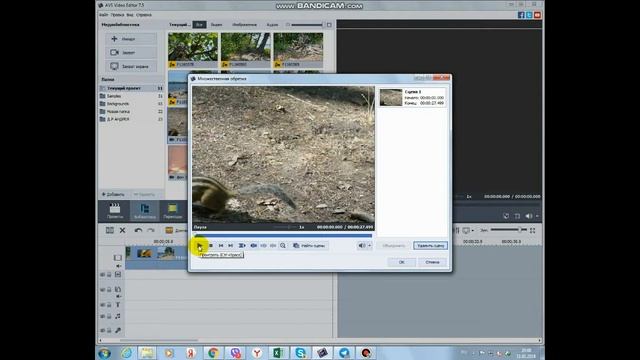Image resolution: width=640 pixels, height=360 pixels.
Task: Click the Add folder button
Action: [x=113, y=194]
